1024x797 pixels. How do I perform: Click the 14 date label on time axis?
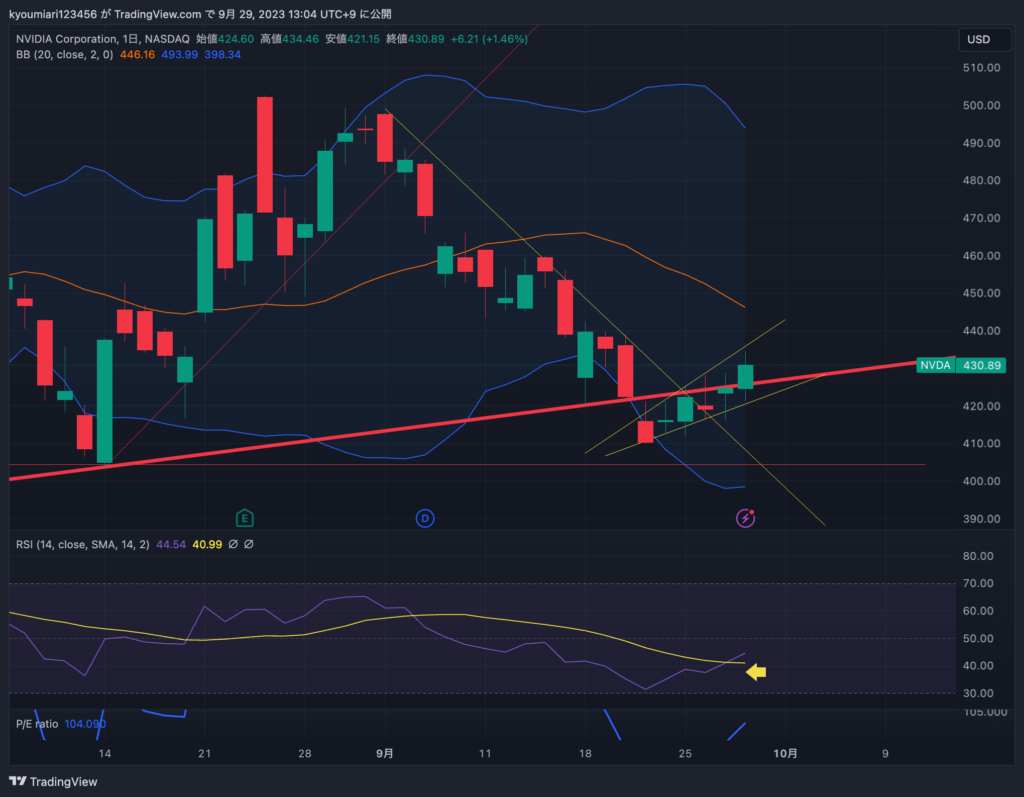pos(104,753)
